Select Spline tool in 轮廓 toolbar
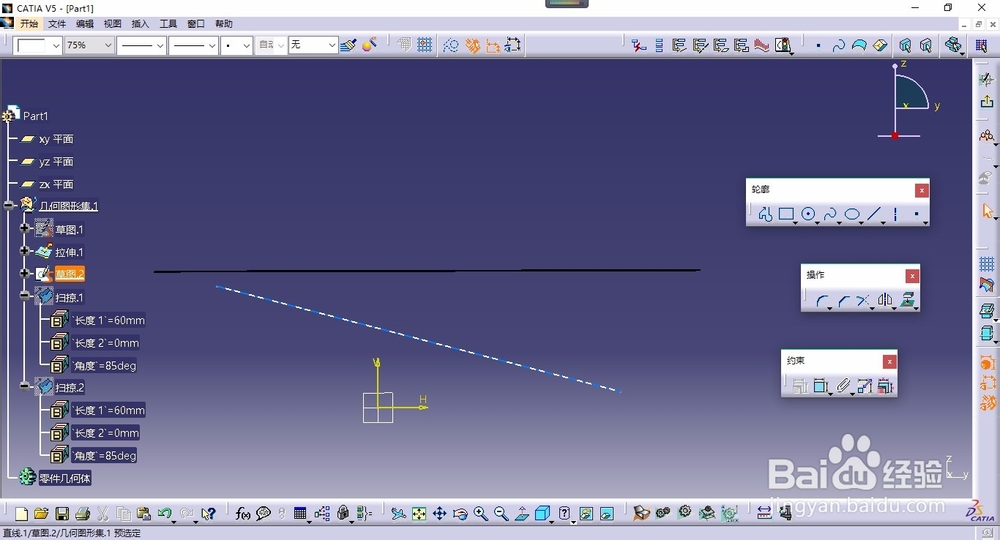The height and width of the screenshot is (540, 1000). [x=830, y=214]
